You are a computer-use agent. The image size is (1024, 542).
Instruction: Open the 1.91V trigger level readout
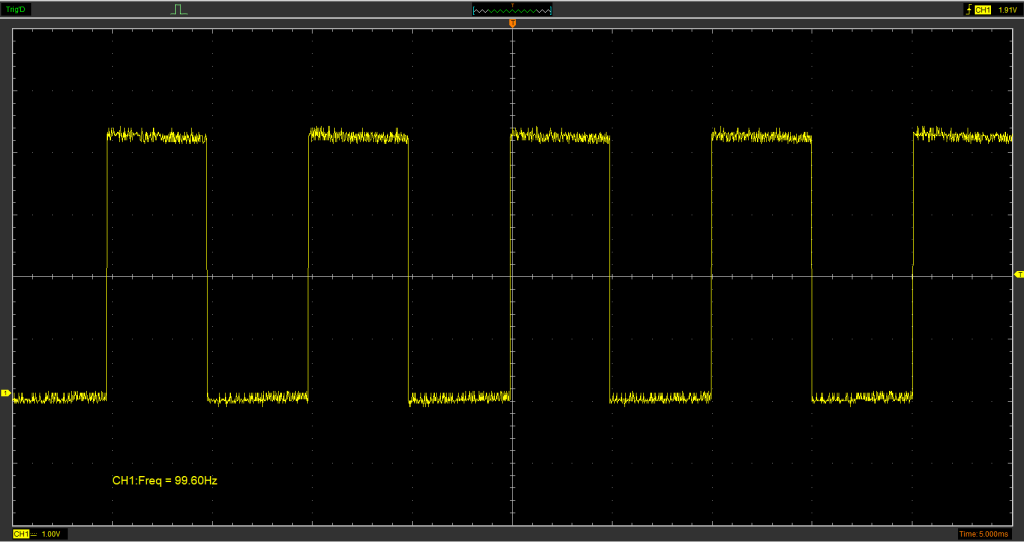[1007, 9]
